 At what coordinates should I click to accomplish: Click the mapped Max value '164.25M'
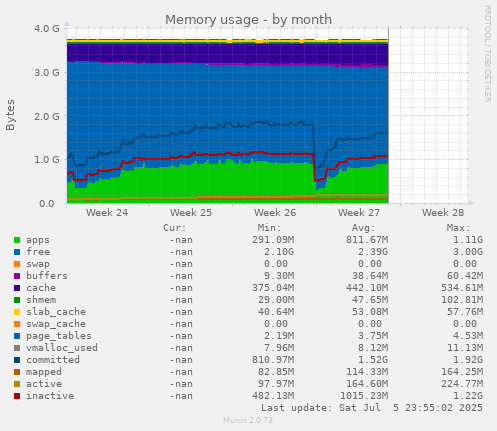(462, 372)
